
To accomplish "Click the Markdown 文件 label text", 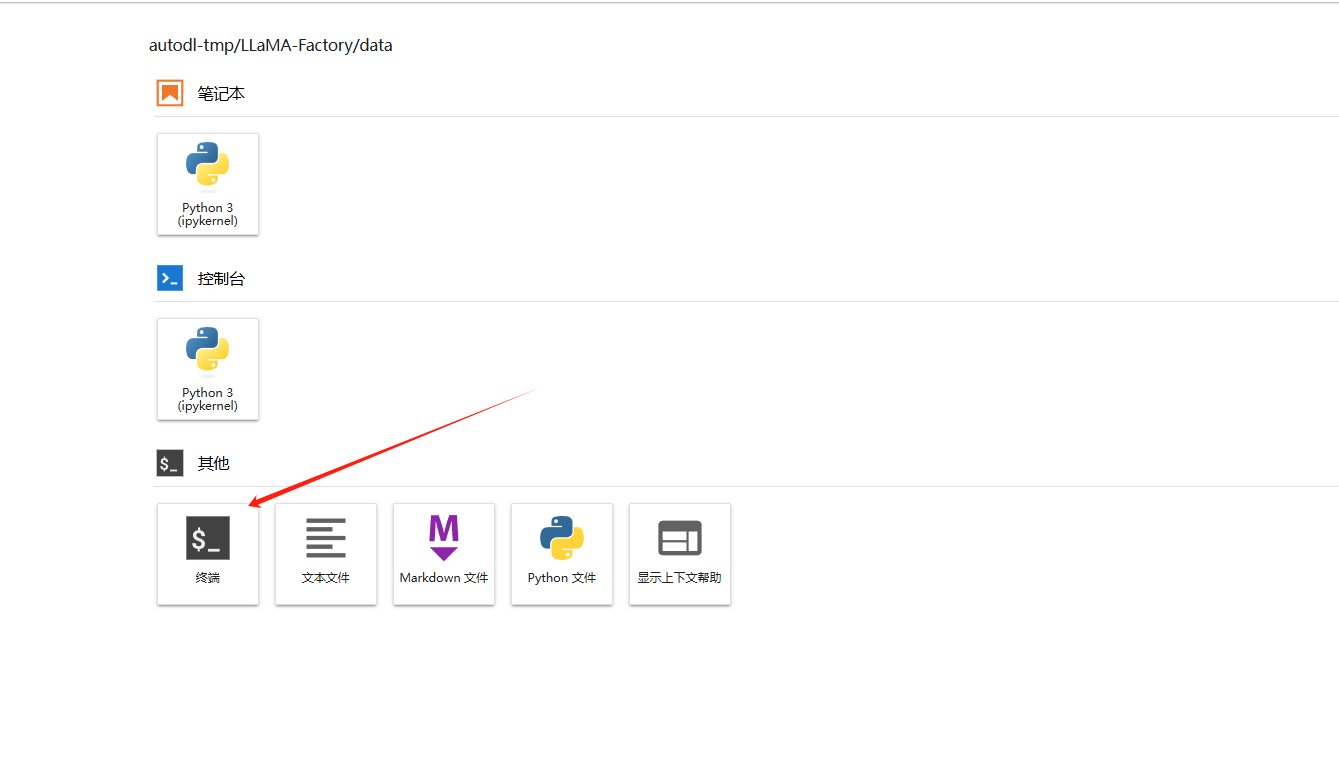I will 444,578.
